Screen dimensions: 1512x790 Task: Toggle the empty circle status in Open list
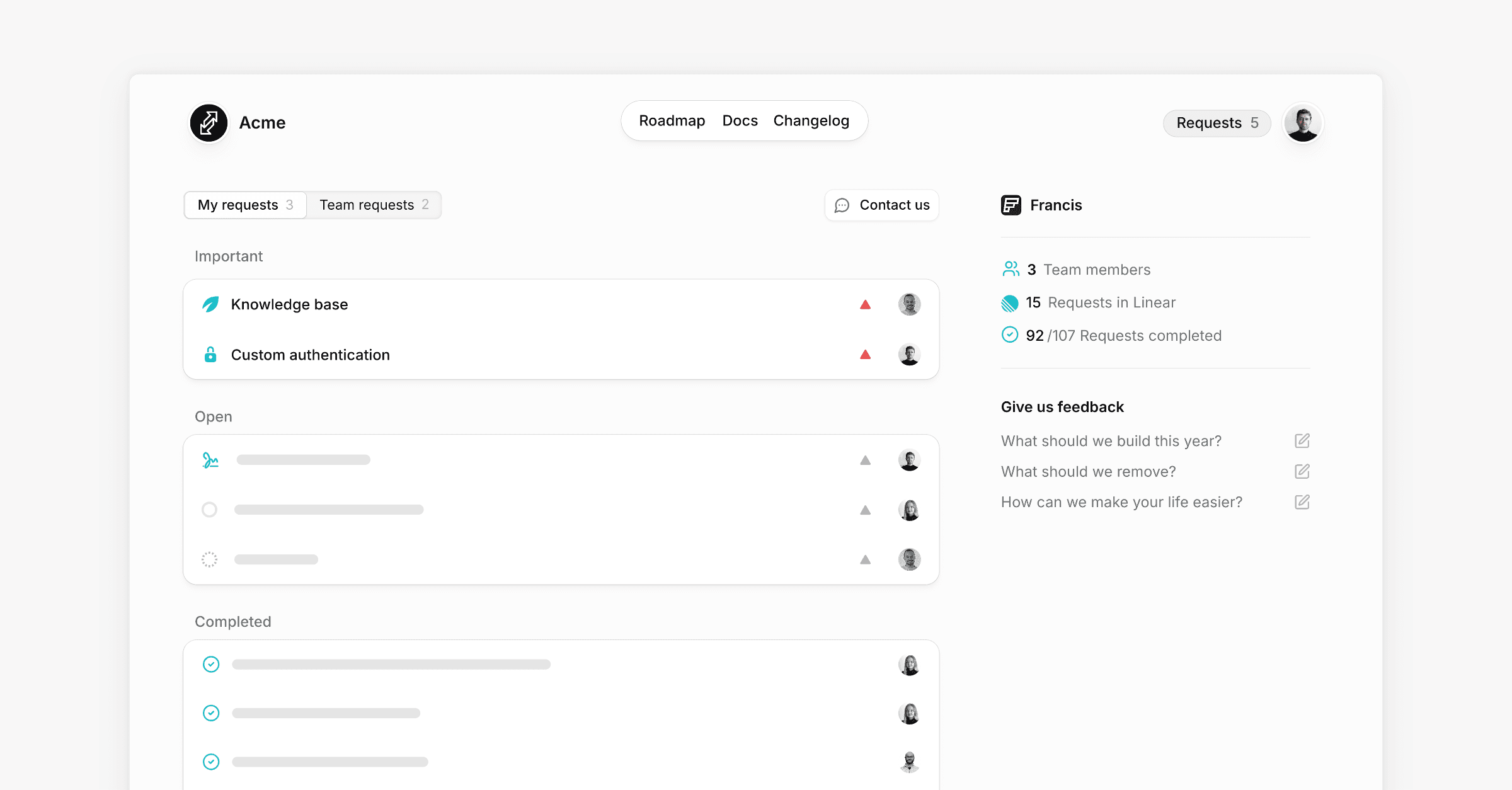tap(209, 510)
